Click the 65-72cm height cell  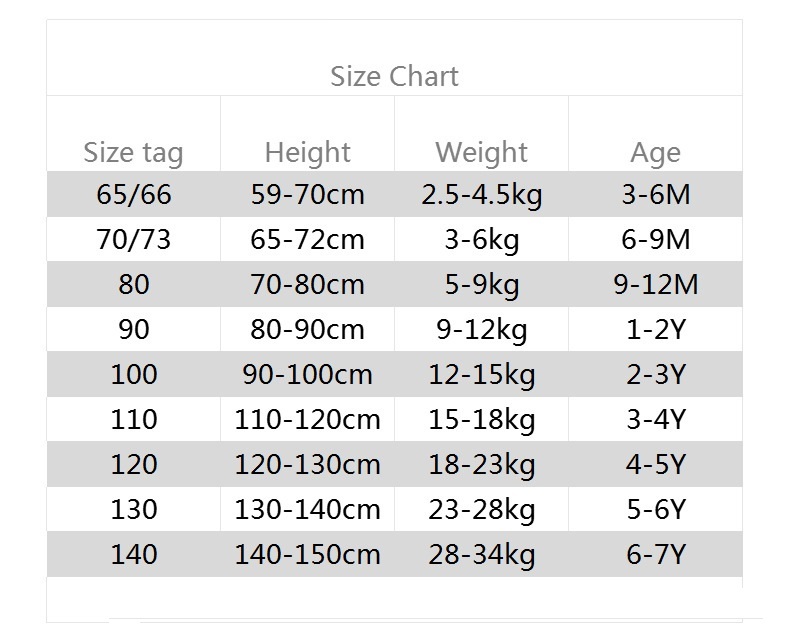(x=307, y=240)
